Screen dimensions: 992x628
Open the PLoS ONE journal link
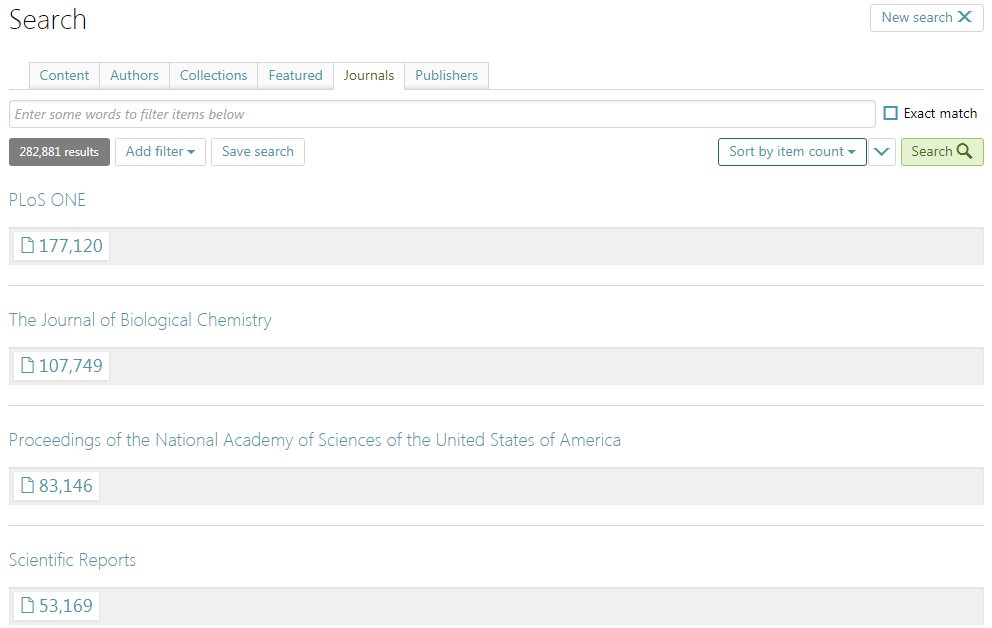(x=47, y=200)
